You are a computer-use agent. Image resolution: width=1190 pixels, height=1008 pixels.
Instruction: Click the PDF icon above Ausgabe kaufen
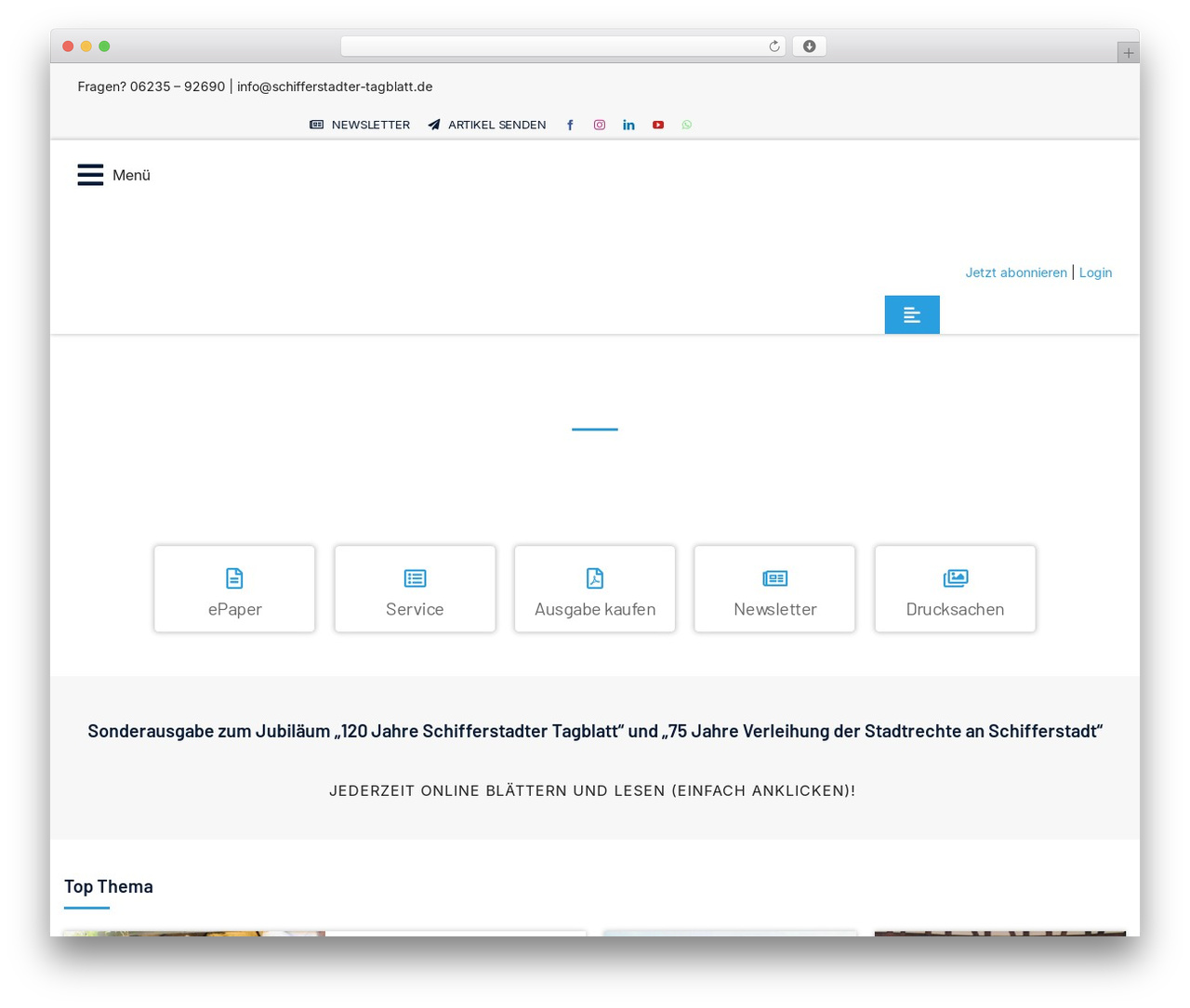(595, 578)
